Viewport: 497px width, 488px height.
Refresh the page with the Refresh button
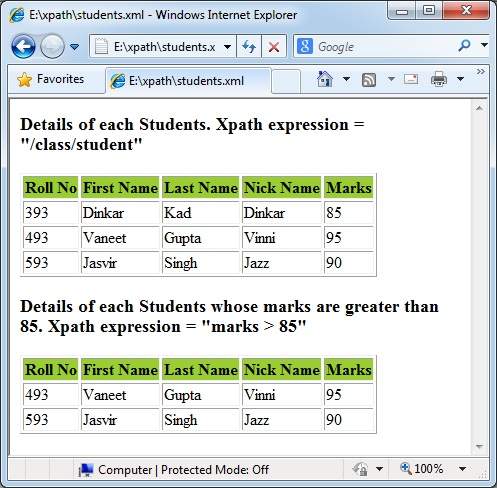(249, 47)
